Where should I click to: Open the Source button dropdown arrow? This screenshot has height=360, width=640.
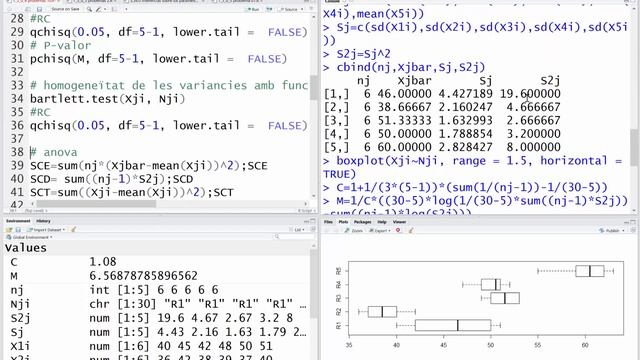click(x=302, y=9)
